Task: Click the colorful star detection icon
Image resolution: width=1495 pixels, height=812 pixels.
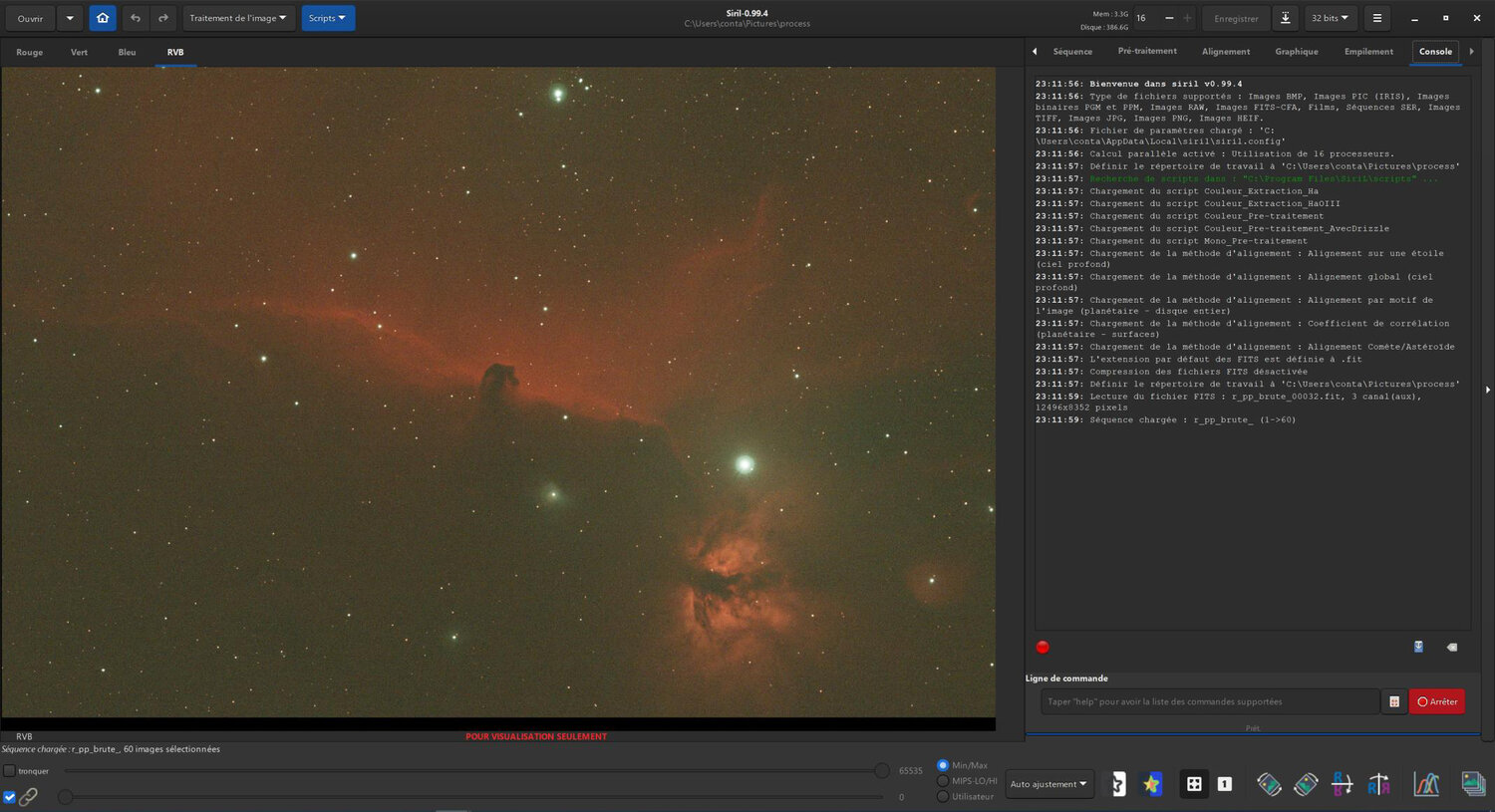Action: 1151,784
